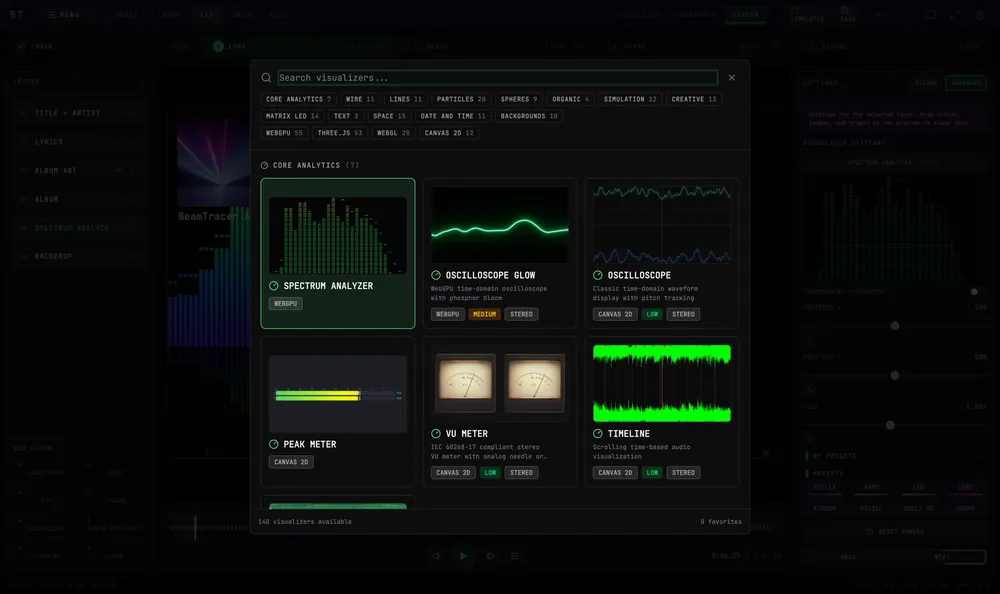
Task: Click the Core Analytics section header icon
Action: point(265,165)
